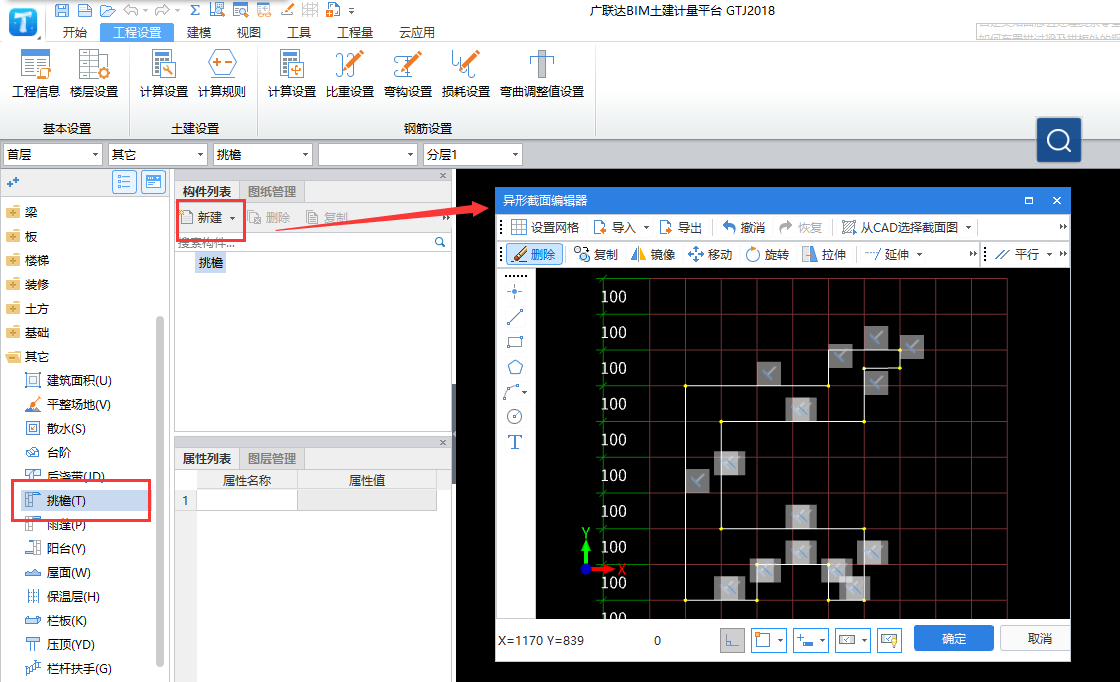Image resolution: width=1120 pixels, height=682 pixels.
Task: Click 复制 copy tool in section editor
Action: (x=596, y=254)
